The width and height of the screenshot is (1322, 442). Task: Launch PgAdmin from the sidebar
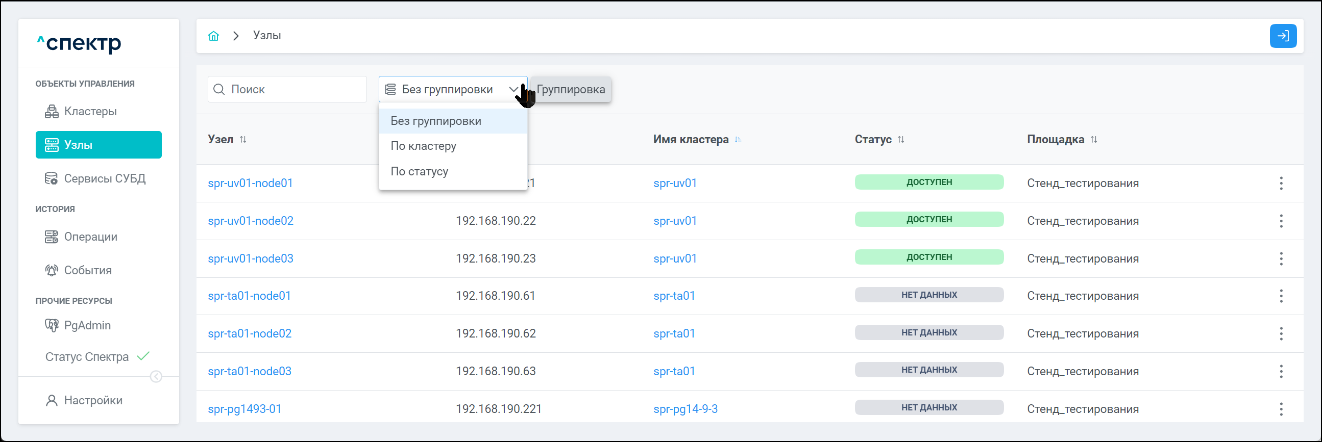(87, 325)
